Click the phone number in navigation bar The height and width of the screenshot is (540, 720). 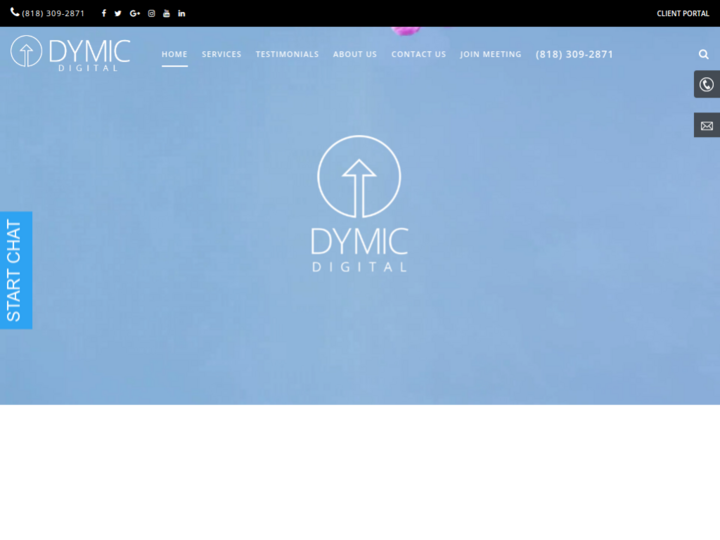click(574, 54)
